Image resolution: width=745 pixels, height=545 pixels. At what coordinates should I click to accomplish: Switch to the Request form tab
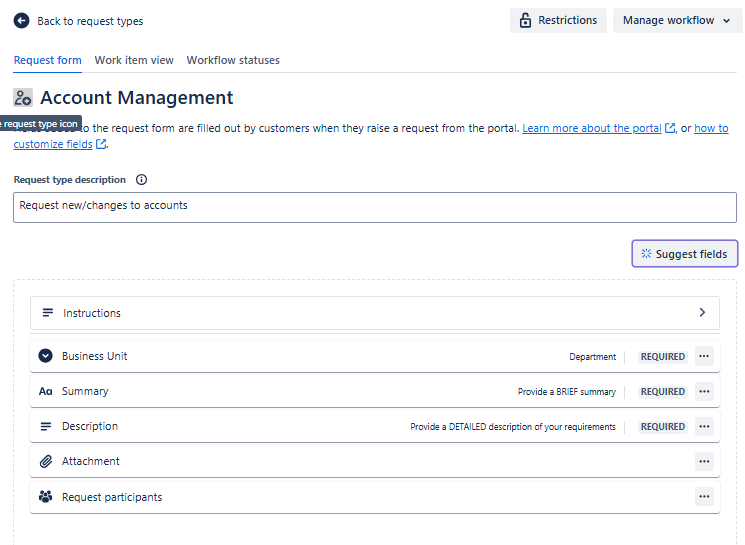click(48, 60)
